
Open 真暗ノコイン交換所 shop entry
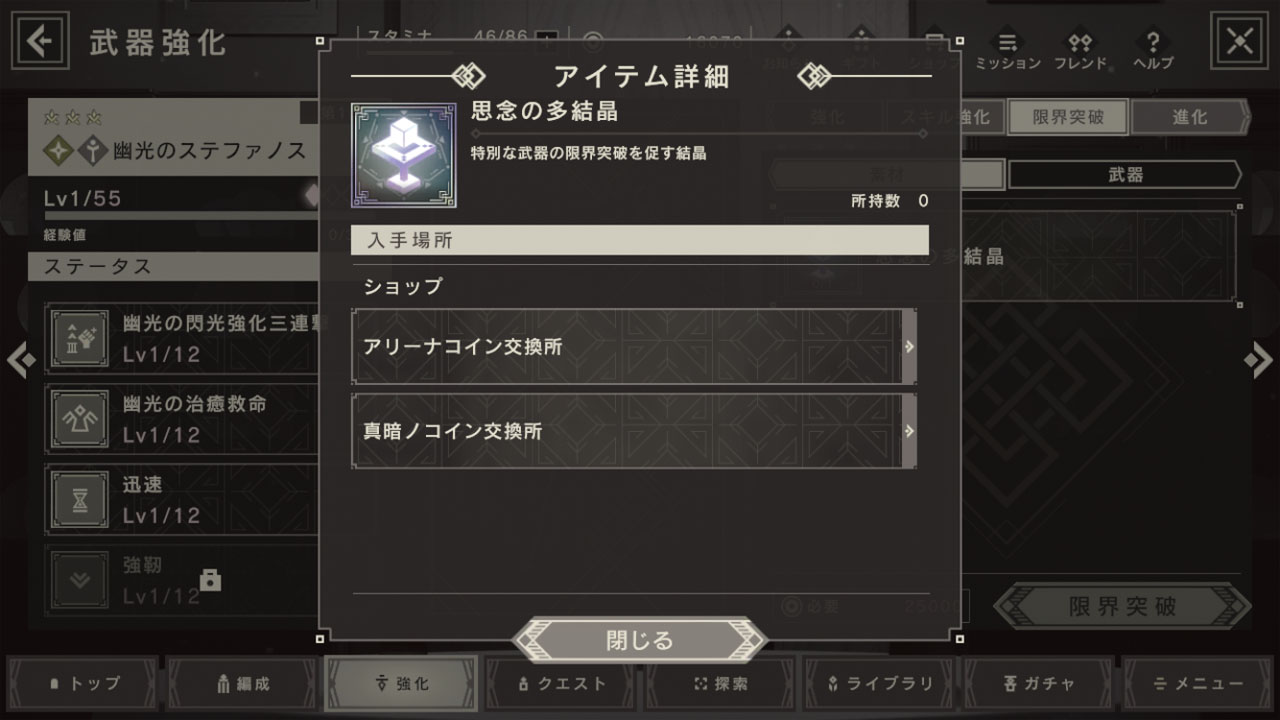pyautogui.click(x=634, y=431)
